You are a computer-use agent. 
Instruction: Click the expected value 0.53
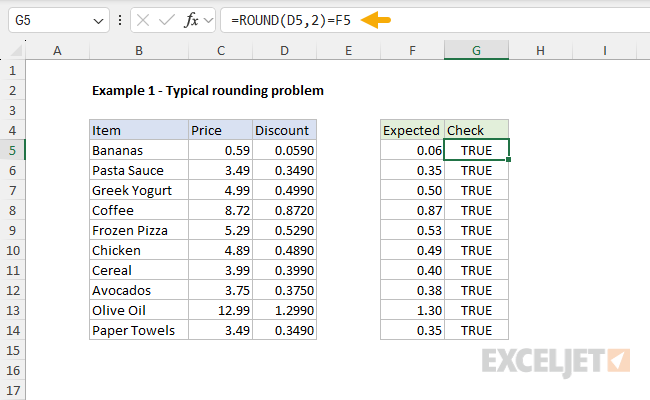(412, 230)
